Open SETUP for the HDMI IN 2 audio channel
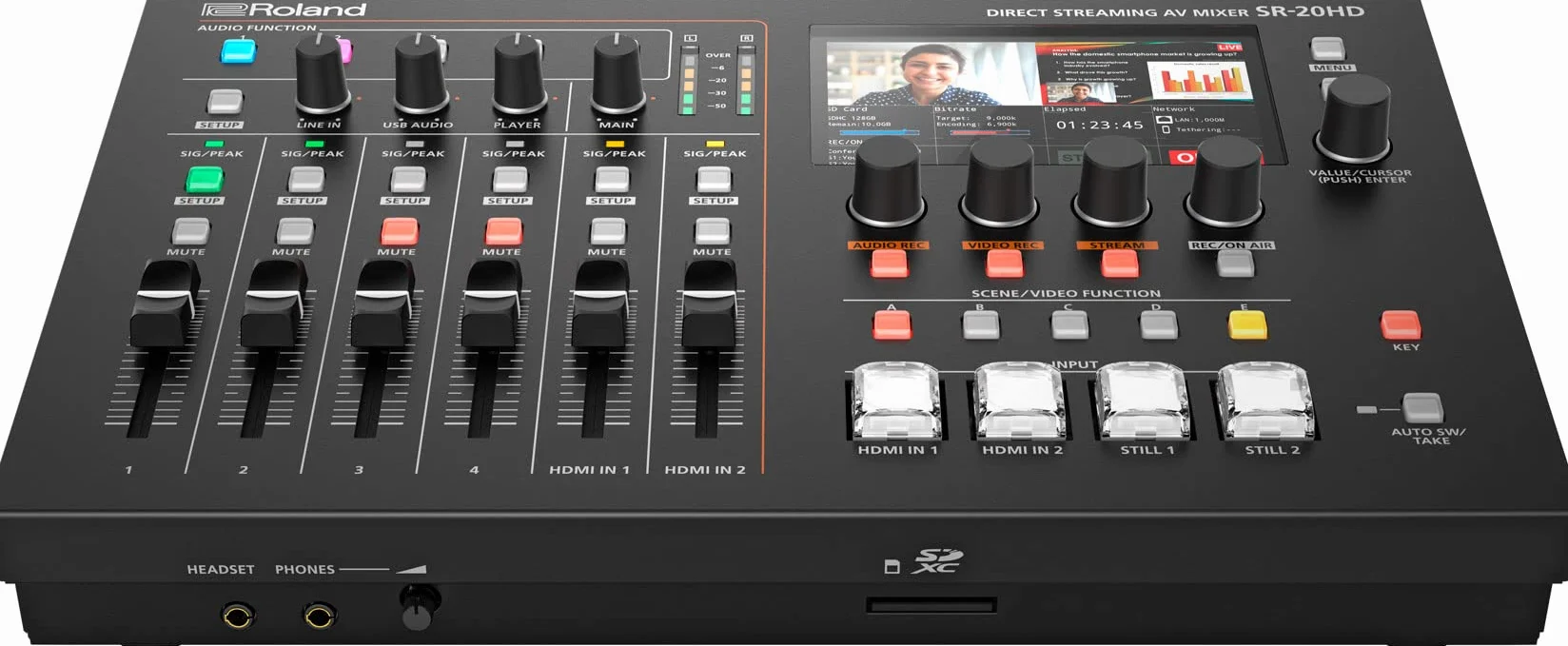This screenshot has height=646, width=1568. [714, 179]
